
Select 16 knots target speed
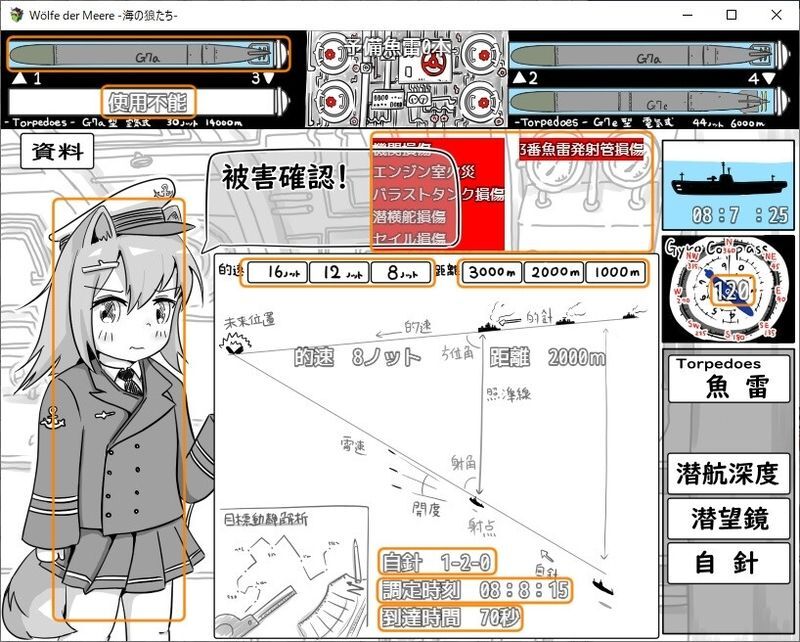(276, 272)
